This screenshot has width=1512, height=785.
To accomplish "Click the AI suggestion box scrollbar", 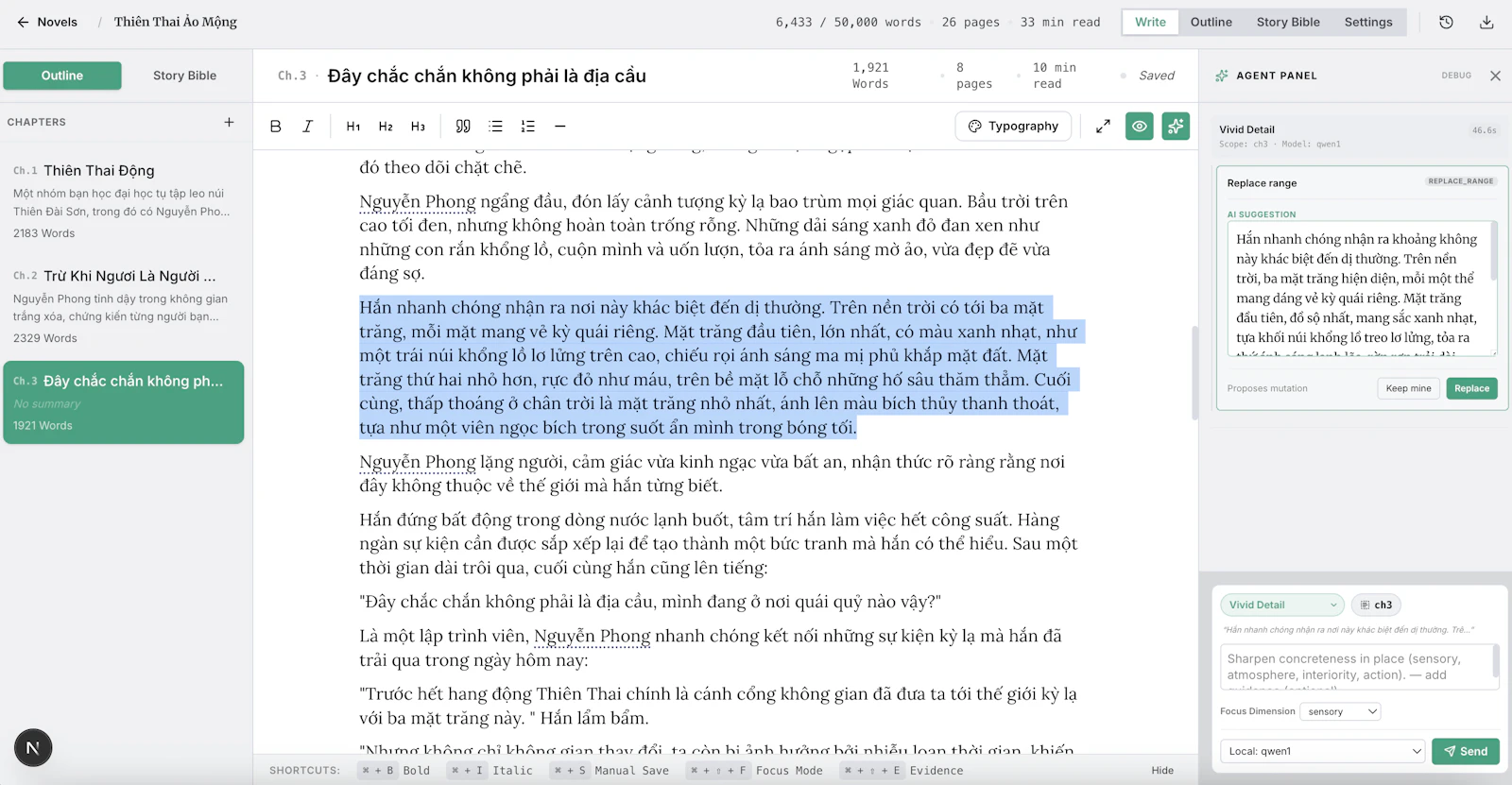I will 1494,252.
